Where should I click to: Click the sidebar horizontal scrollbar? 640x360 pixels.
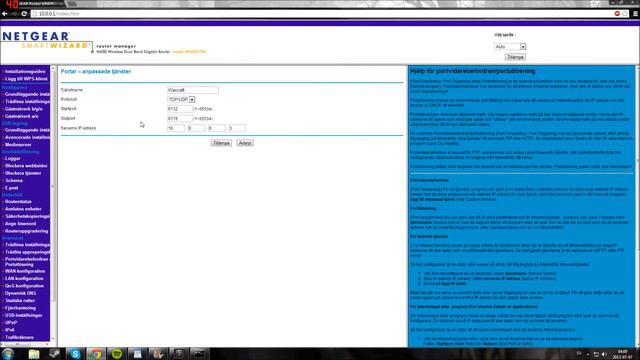pos(25,344)
